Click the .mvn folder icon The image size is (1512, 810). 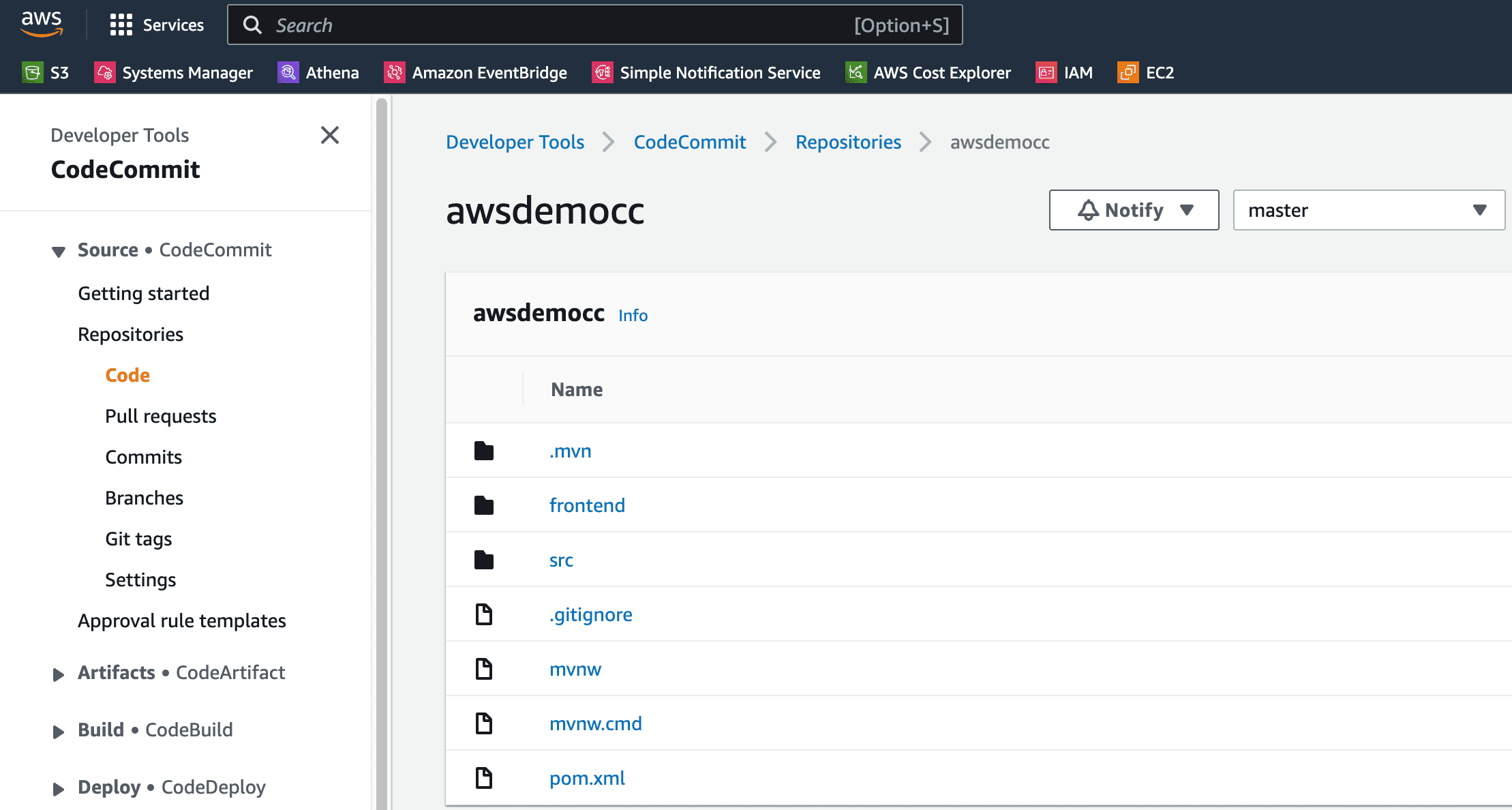tap(484, 451)
